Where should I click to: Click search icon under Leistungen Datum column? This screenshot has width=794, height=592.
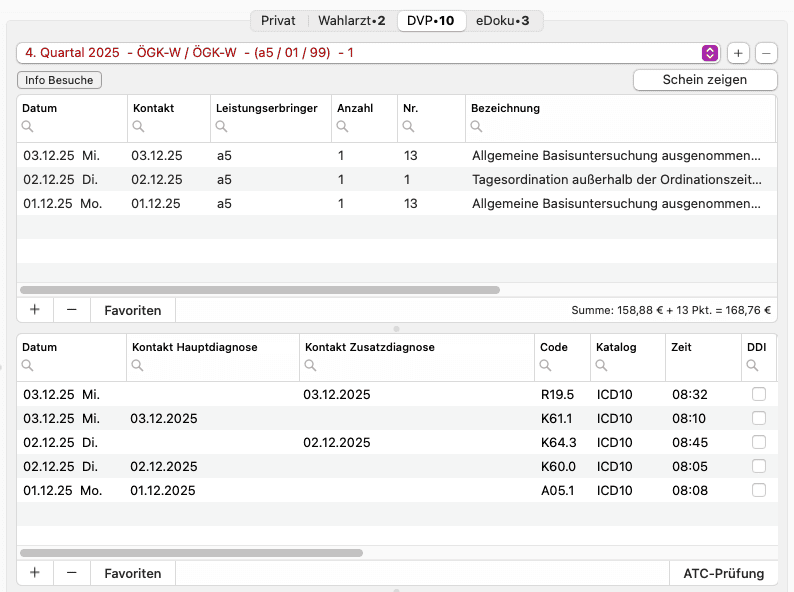tap(28, 126)
